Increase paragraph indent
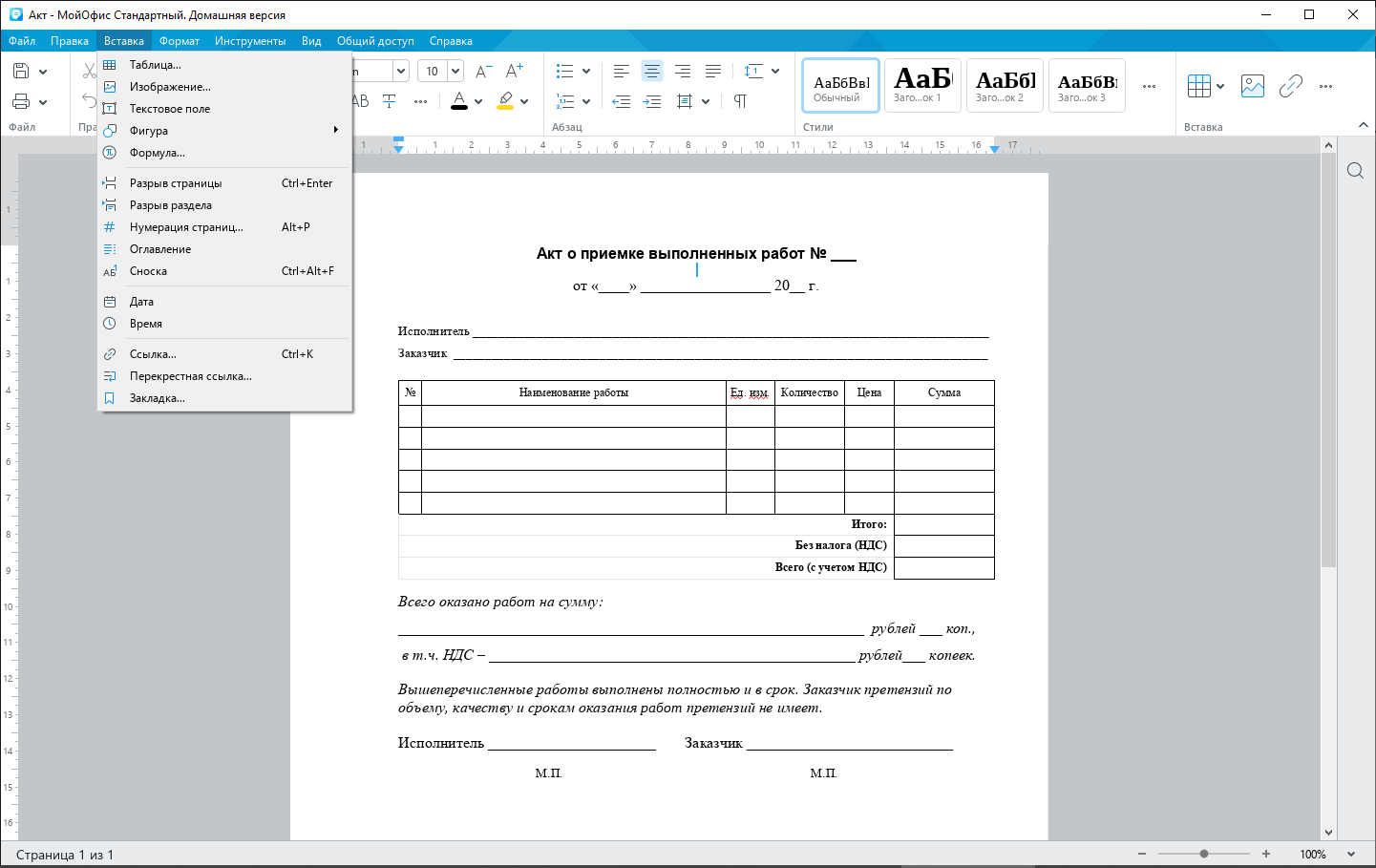This screenshot has height=868, width=1376. tap(652, 101)
